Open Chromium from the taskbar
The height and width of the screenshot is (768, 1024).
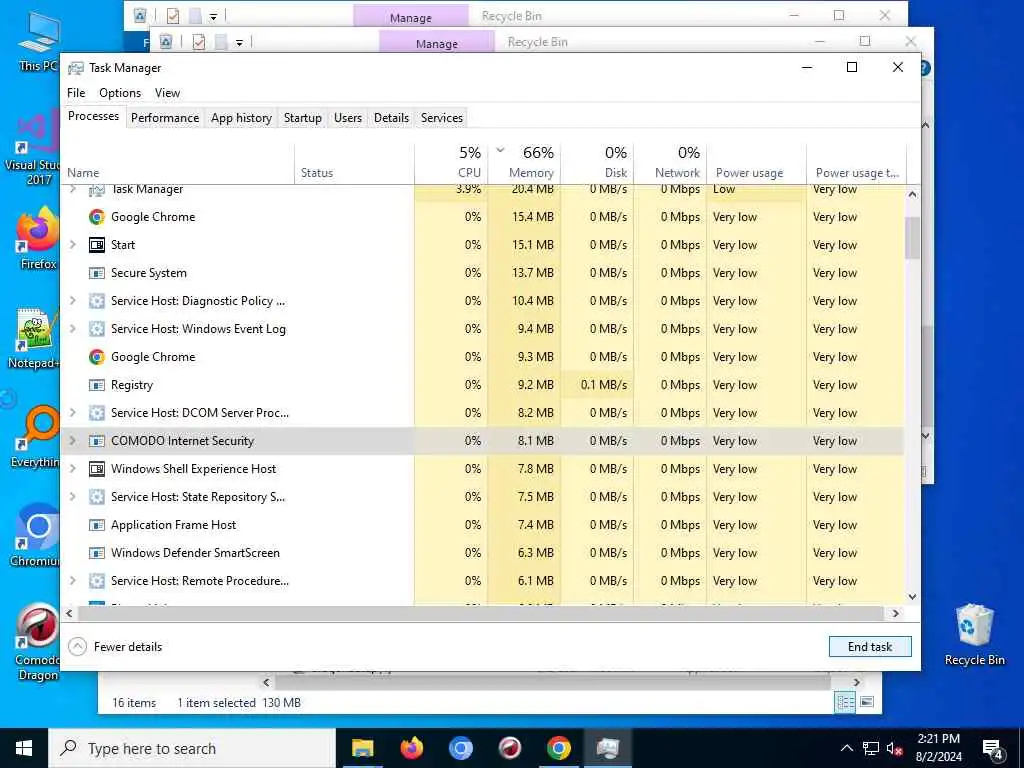460,748
